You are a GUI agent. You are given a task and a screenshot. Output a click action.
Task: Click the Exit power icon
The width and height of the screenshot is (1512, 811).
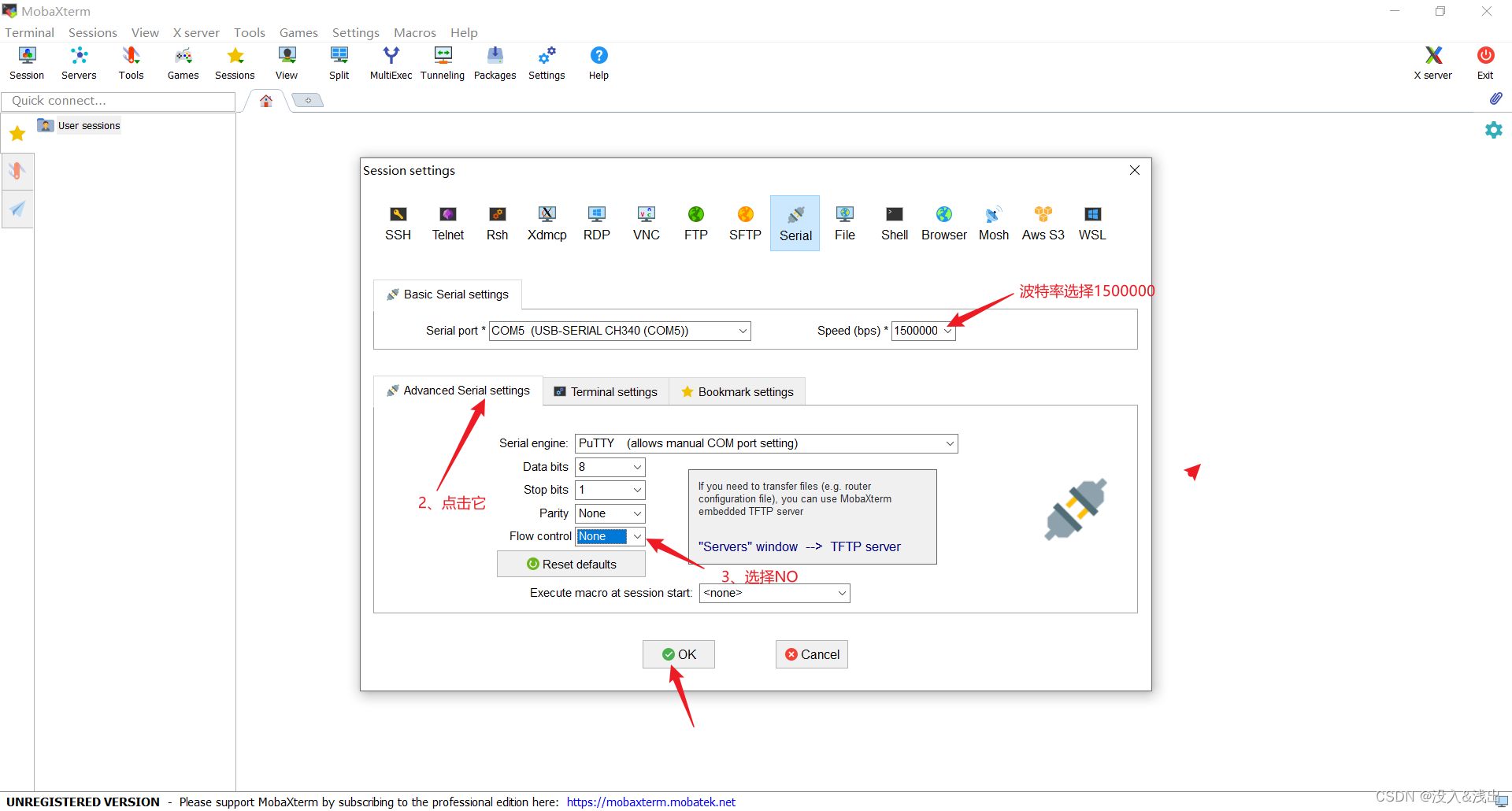(1485, 63)
